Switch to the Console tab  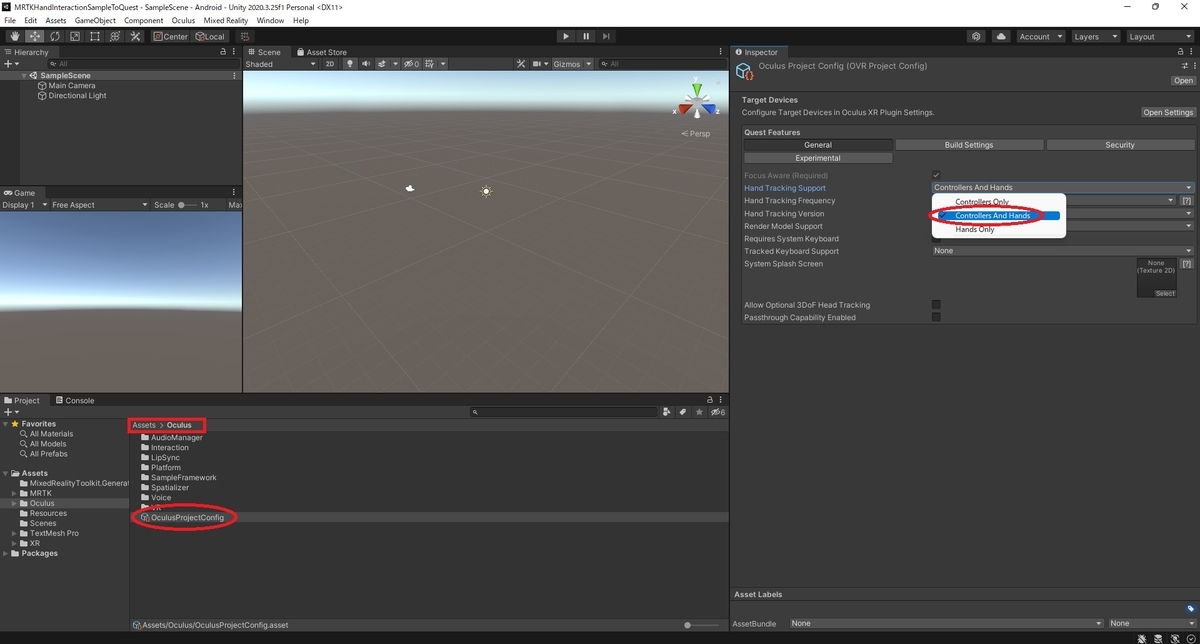pos(74,400)
